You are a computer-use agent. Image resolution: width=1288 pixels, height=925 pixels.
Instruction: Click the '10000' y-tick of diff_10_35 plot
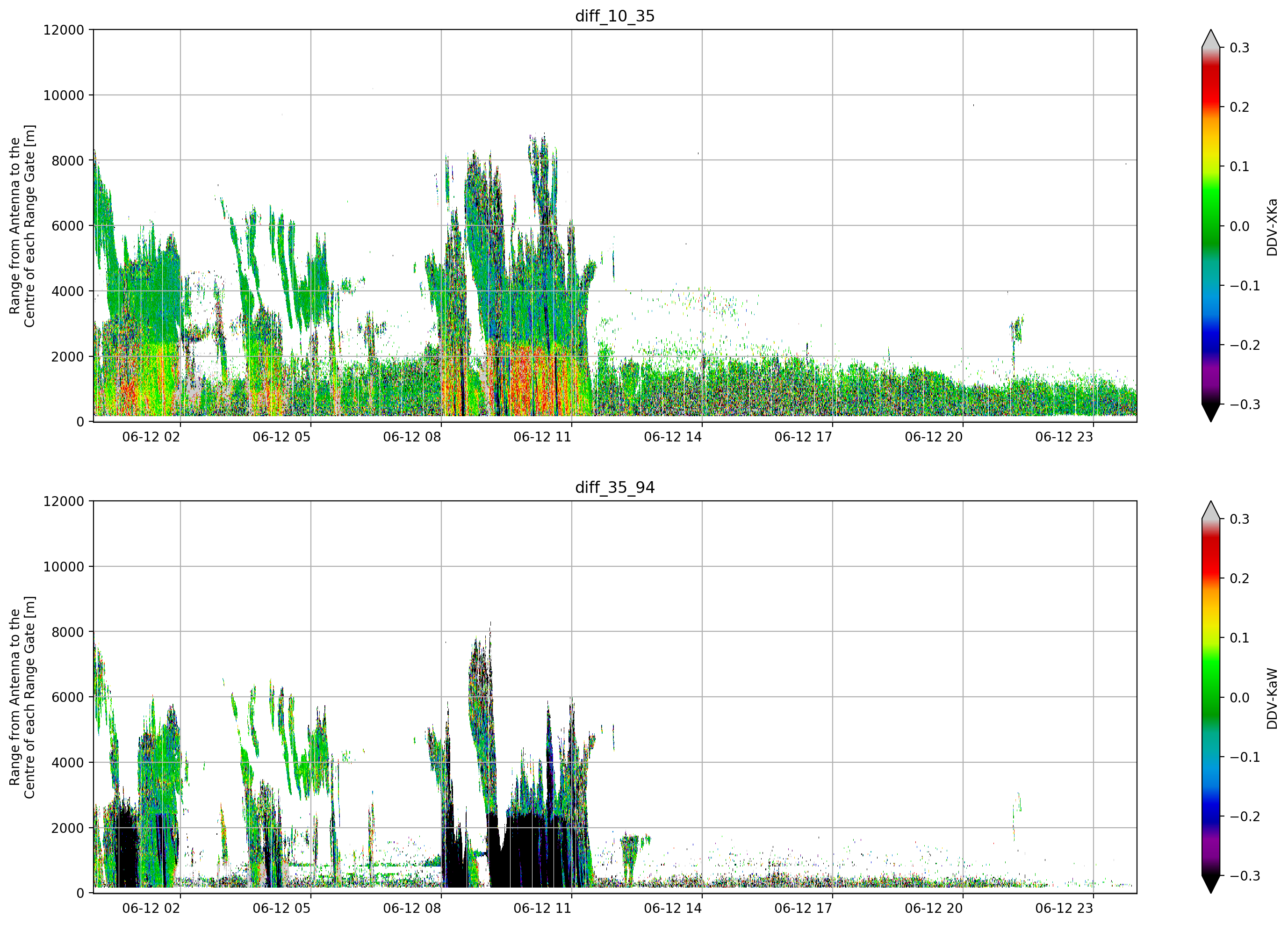tap(64, 95)
